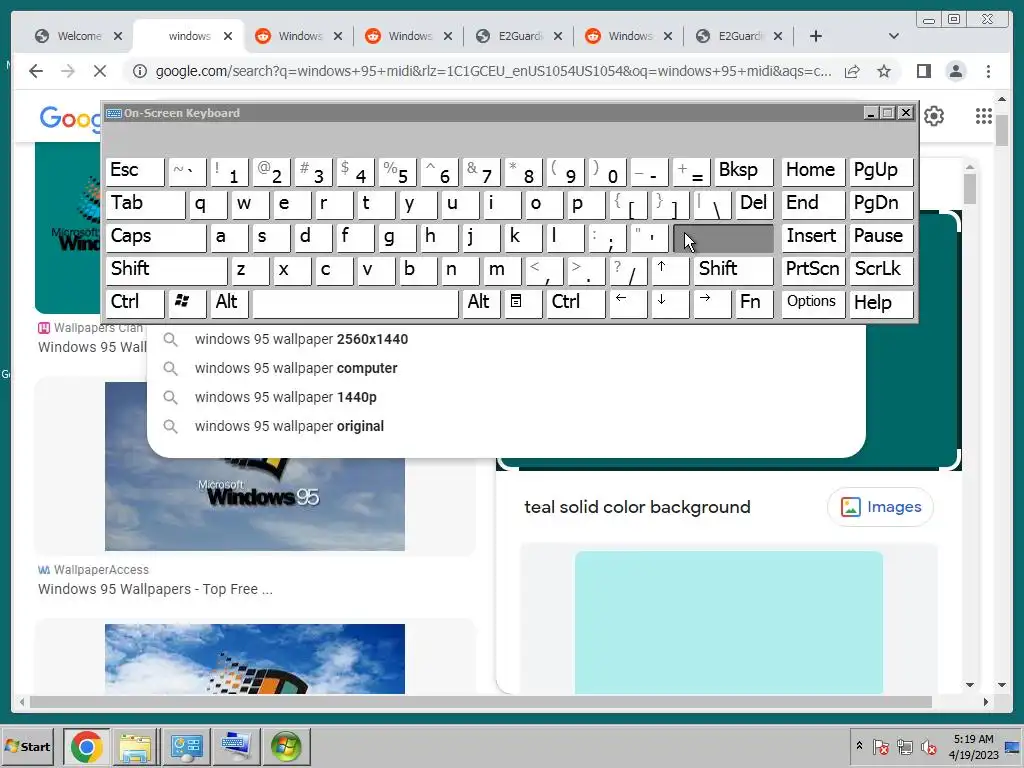Toggle Caps on the On-Screen Keyboard
Viewport: 1024px width, 768px height.
coord(156,237)
